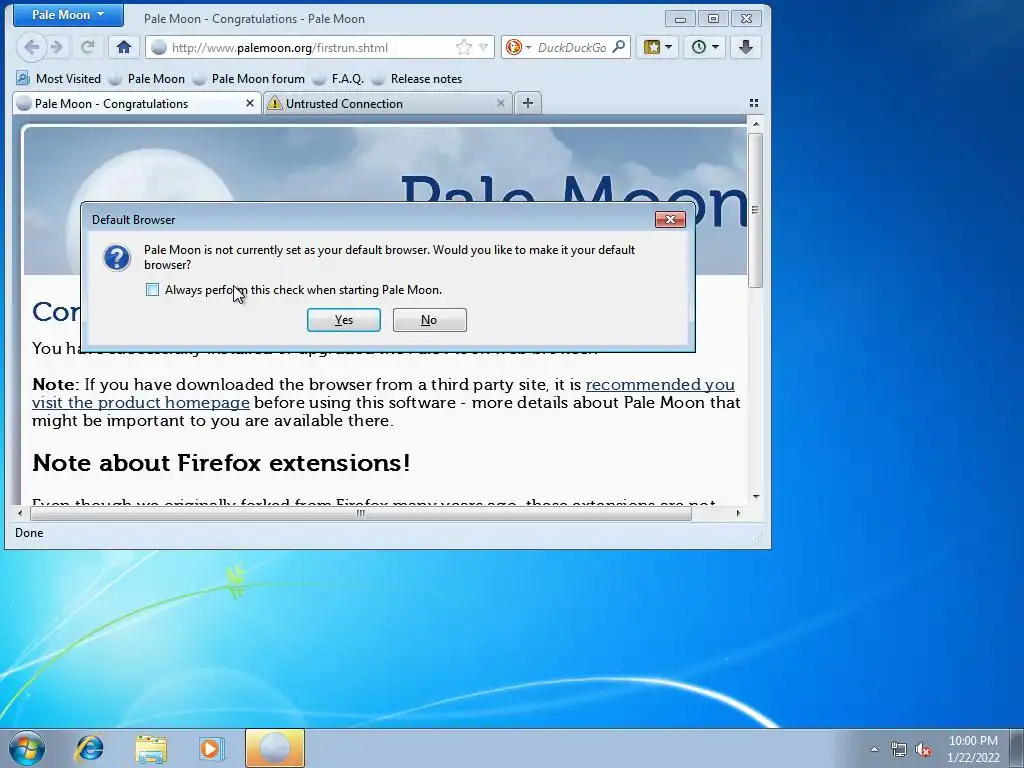Click the vertical scrollbar up arrow
Screen dimensions: 1024x768
point(756,124)
